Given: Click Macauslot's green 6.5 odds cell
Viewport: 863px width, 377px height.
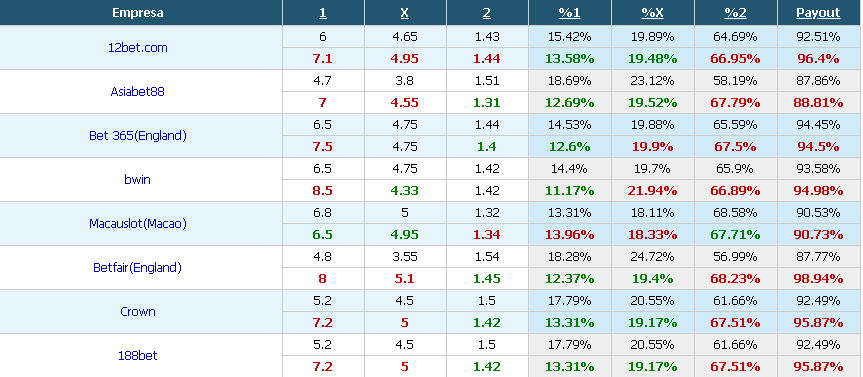Looking at the screenshot, I should tap(323, 235).
